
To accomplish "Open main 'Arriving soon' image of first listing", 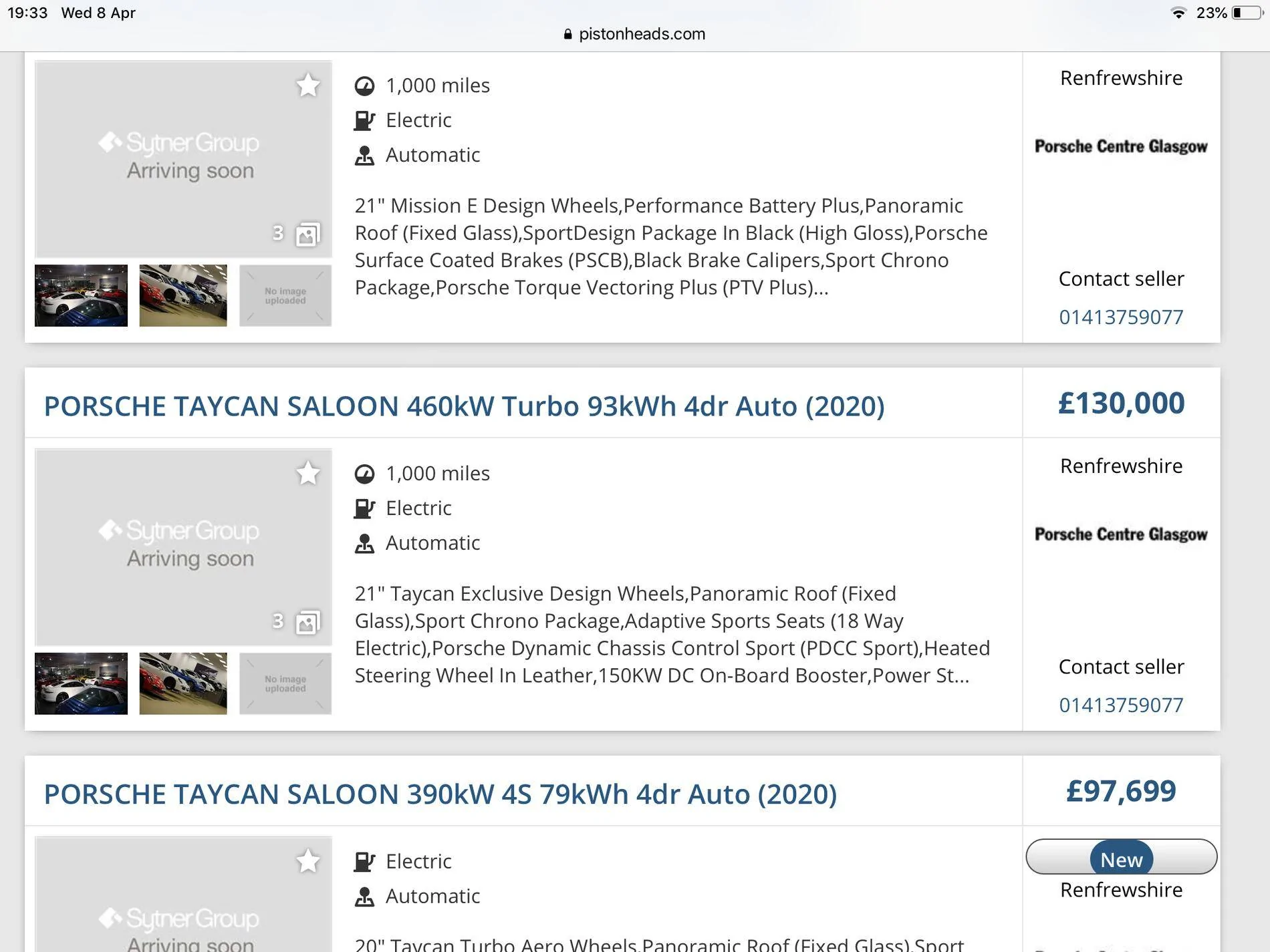I will click(x=183, y=159).
